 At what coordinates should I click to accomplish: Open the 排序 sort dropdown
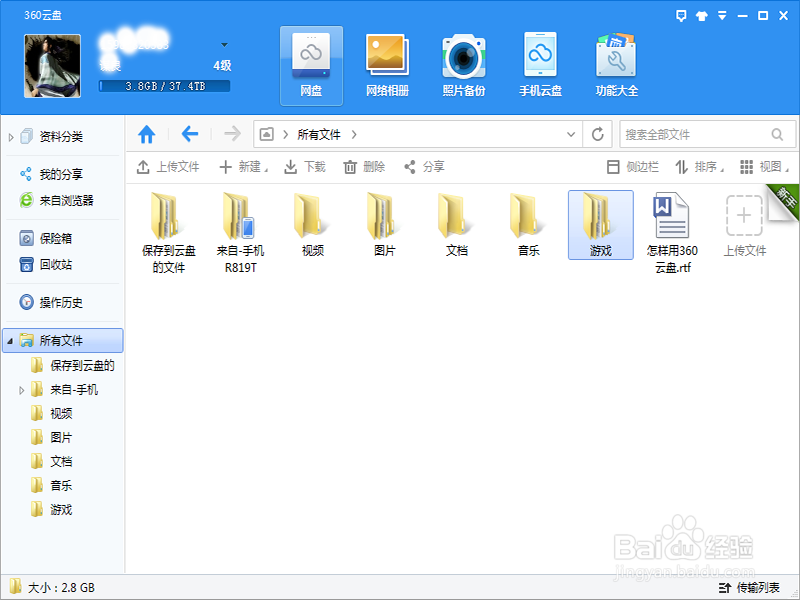click(699, 167)
